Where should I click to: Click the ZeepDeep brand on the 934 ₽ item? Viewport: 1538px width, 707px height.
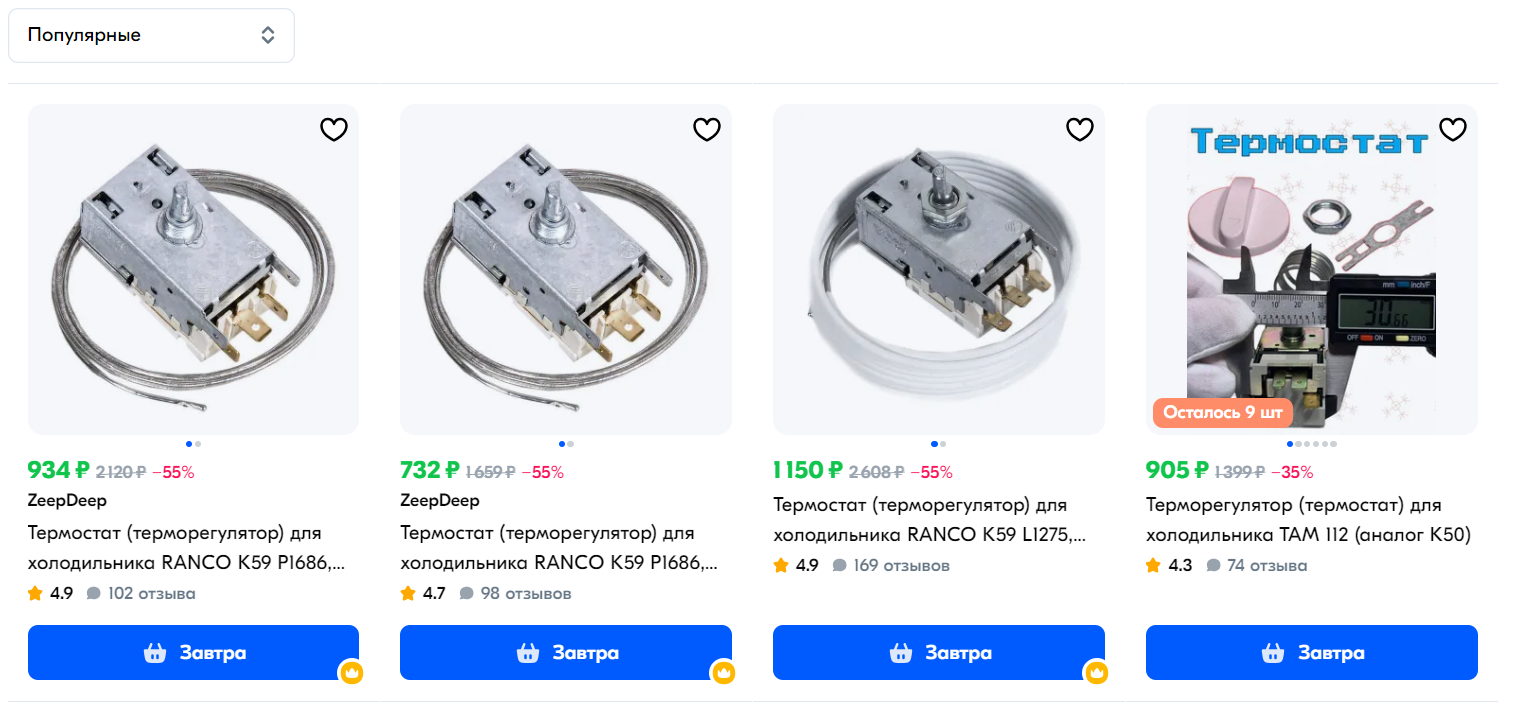click(67, 500)
